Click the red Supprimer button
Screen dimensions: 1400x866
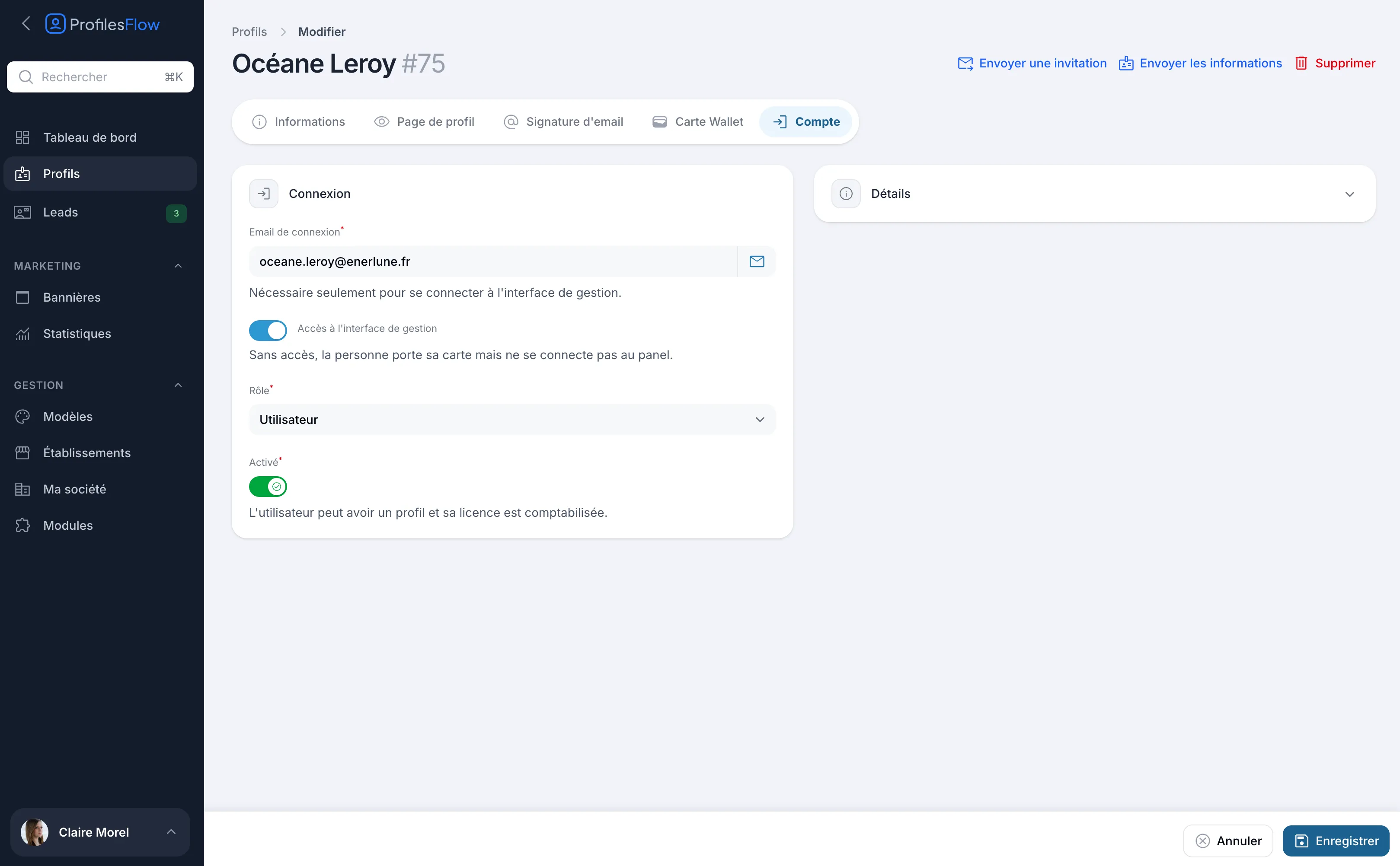click(1335, 63)
